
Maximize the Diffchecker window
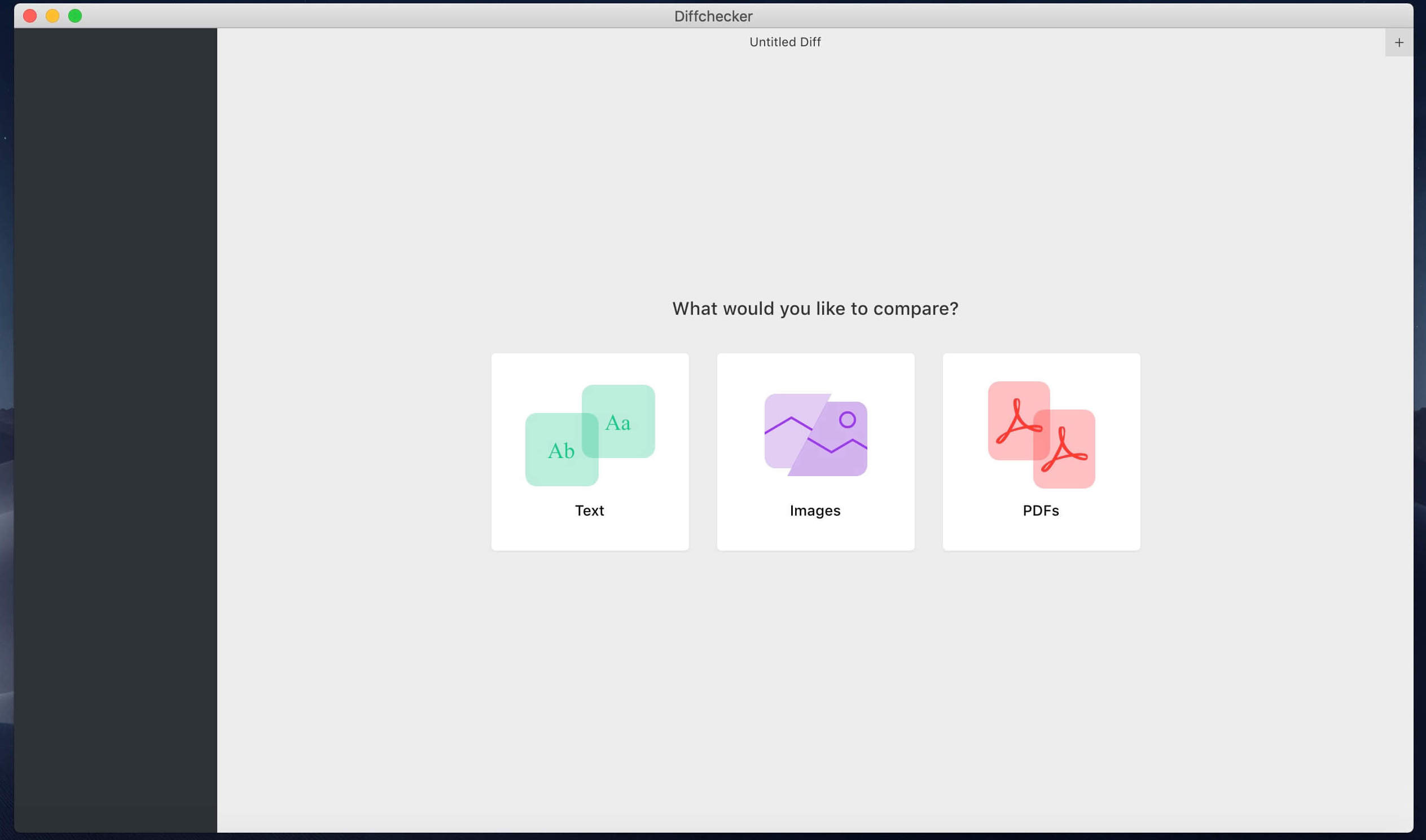tap(75, 16)
